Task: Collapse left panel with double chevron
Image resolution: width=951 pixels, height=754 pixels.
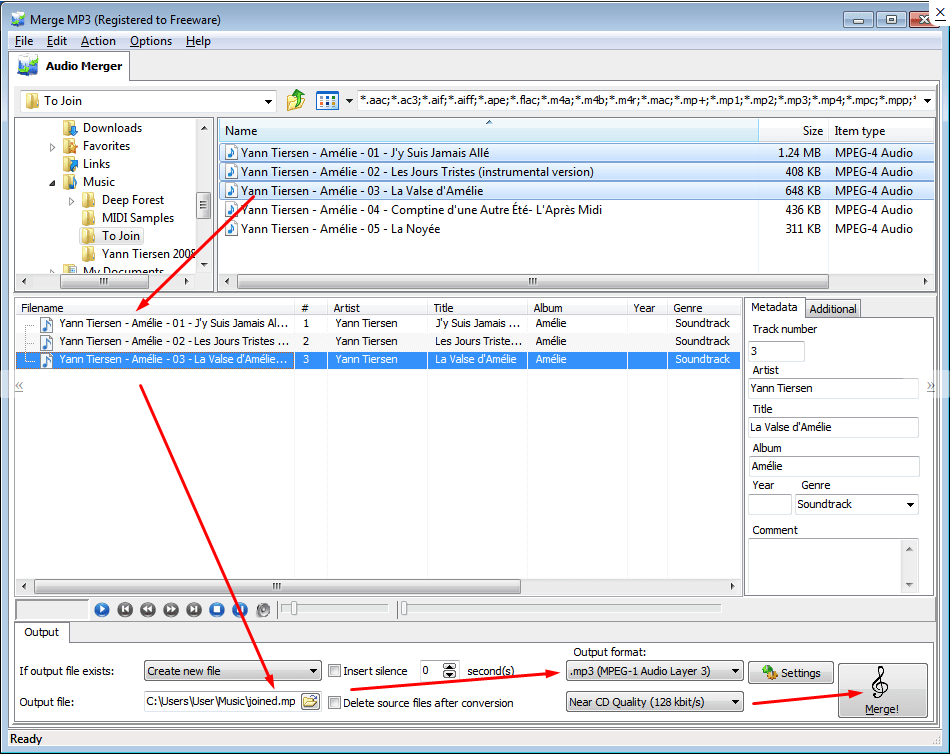Action: tap(19, 386)
